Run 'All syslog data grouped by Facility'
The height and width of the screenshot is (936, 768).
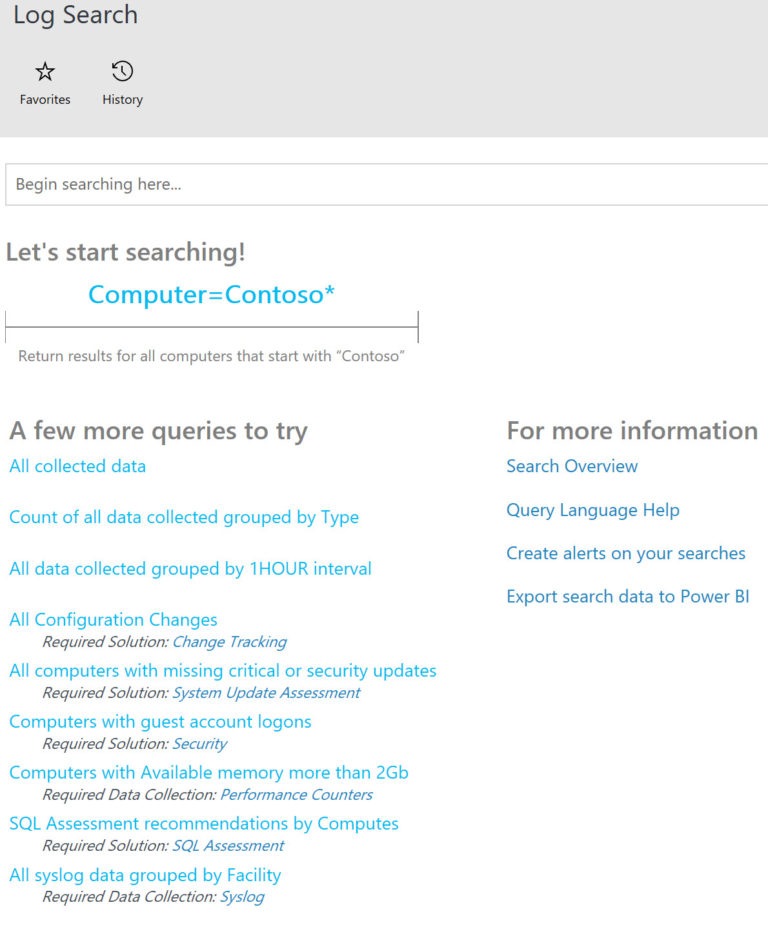pos(145,875)
